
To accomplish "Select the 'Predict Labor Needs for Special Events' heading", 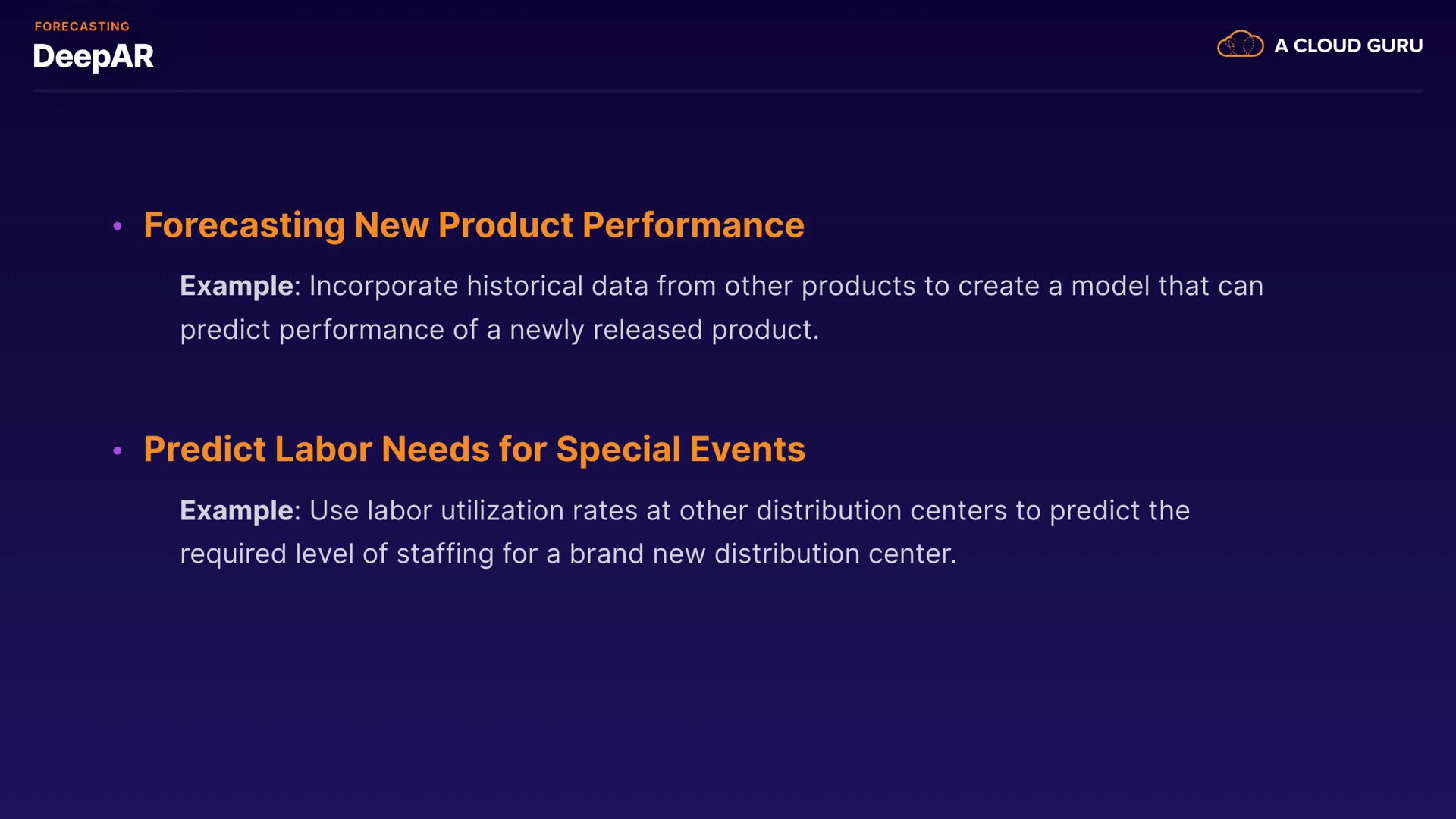I will pos(474,449).
